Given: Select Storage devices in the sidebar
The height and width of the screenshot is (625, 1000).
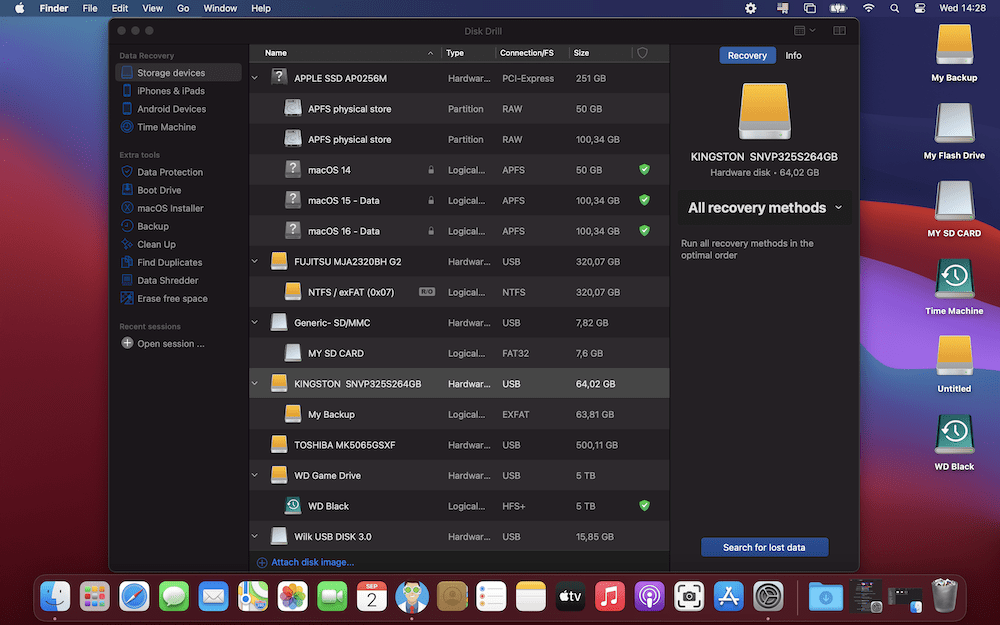Looking at the screenshot, I should [x=179, y=73].
